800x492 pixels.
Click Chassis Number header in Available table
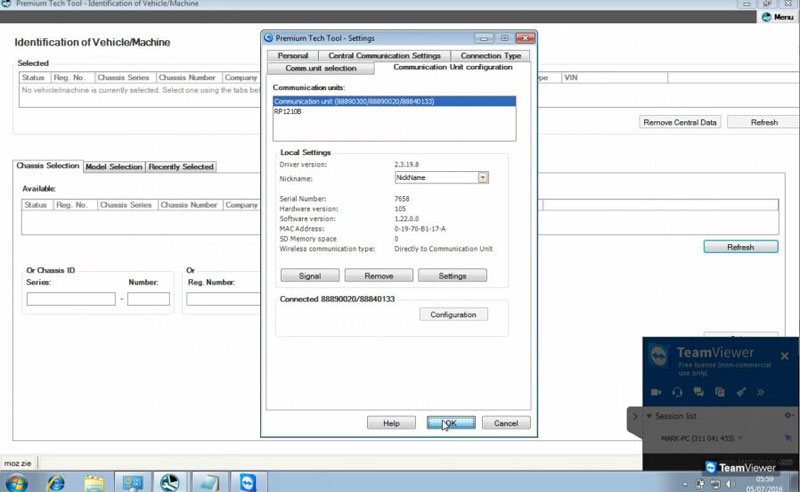189,205
